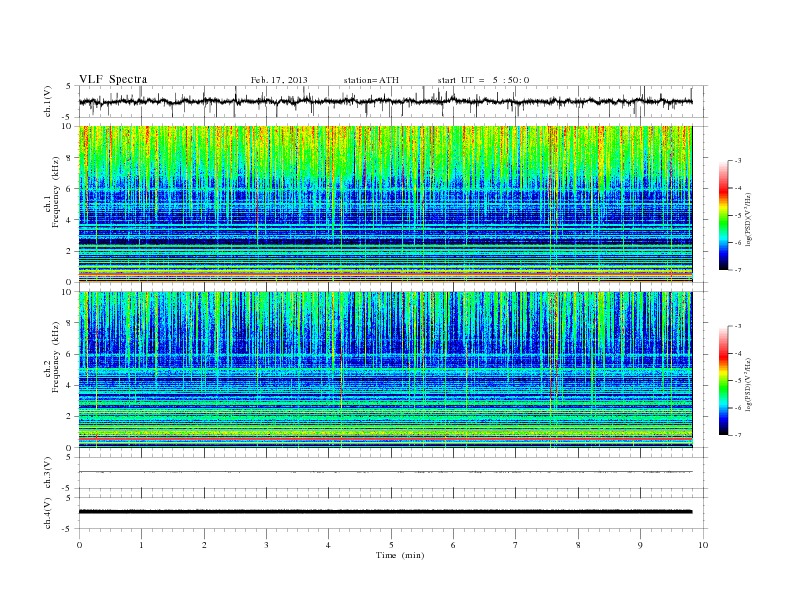Click the "ch.3(V)" axis label
Screen dimensions: 792x612
(x=48, y=473)
